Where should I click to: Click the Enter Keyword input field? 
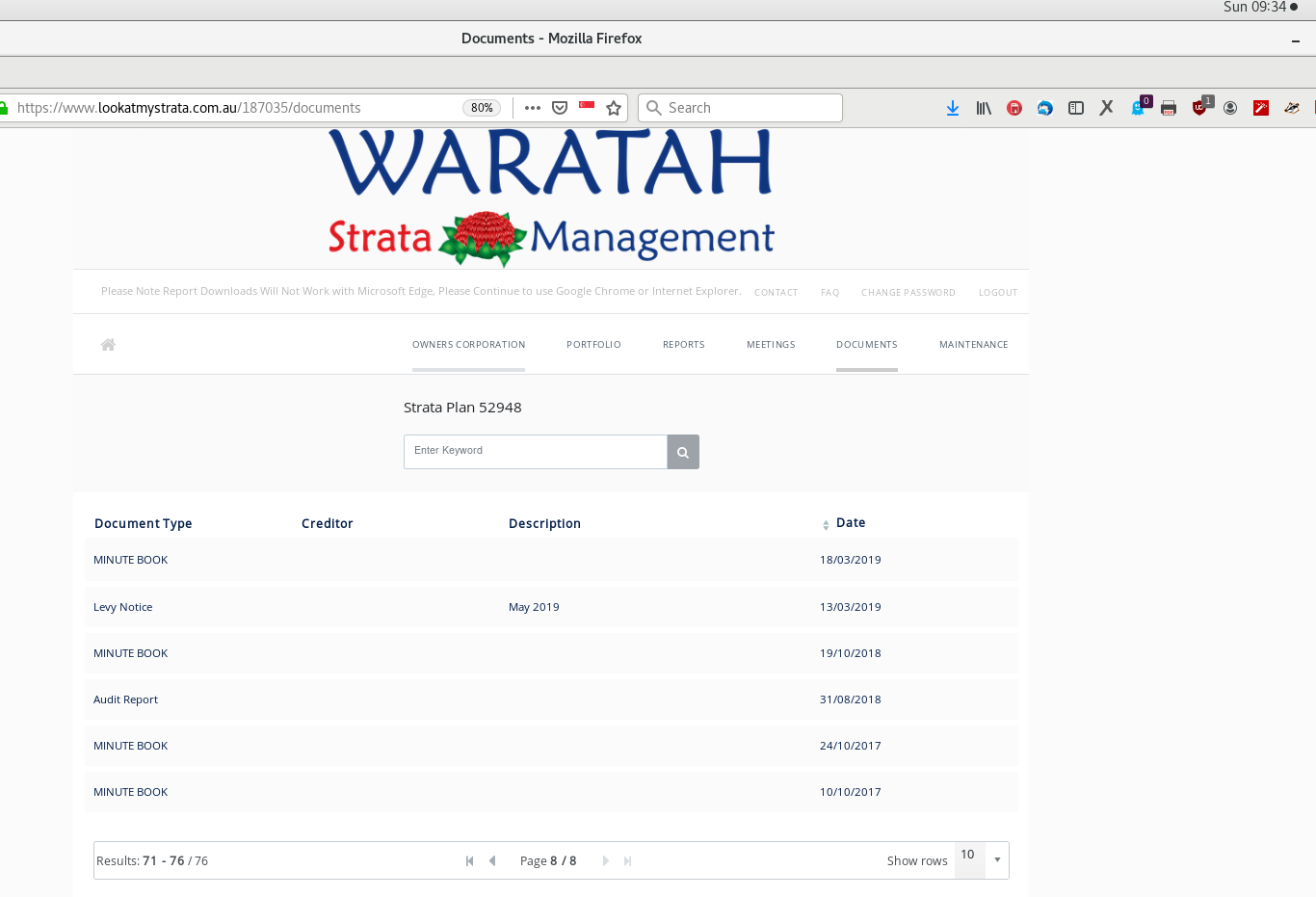pyautogui.click(x=536, y=452)
